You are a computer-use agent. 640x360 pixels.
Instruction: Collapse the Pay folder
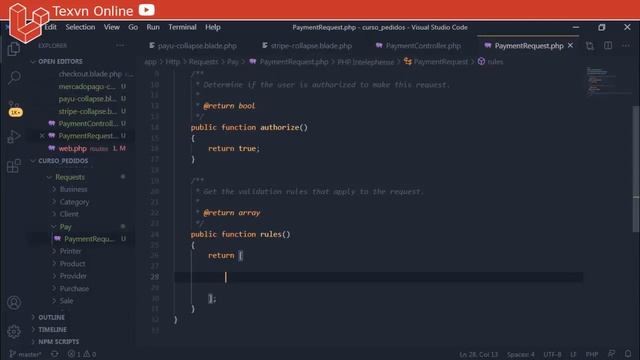click(65, 227)
